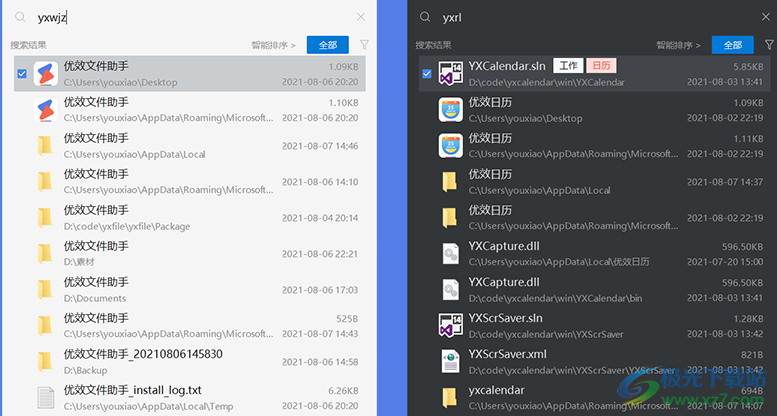This screenshot has height=416, width=777.
Task: Click the DLL gear icon dated 2021-07-20 15:00
Action: pos(450,253)
